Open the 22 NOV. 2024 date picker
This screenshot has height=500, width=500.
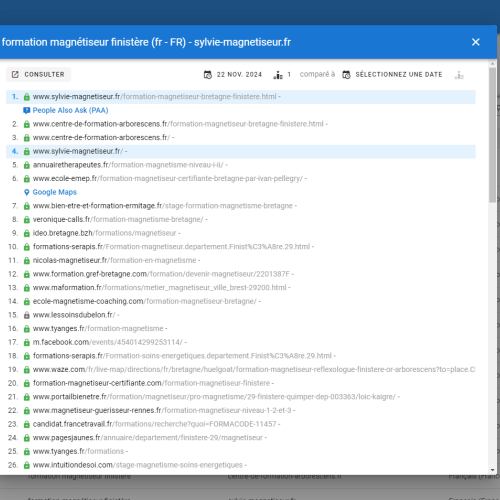(239, 74)
